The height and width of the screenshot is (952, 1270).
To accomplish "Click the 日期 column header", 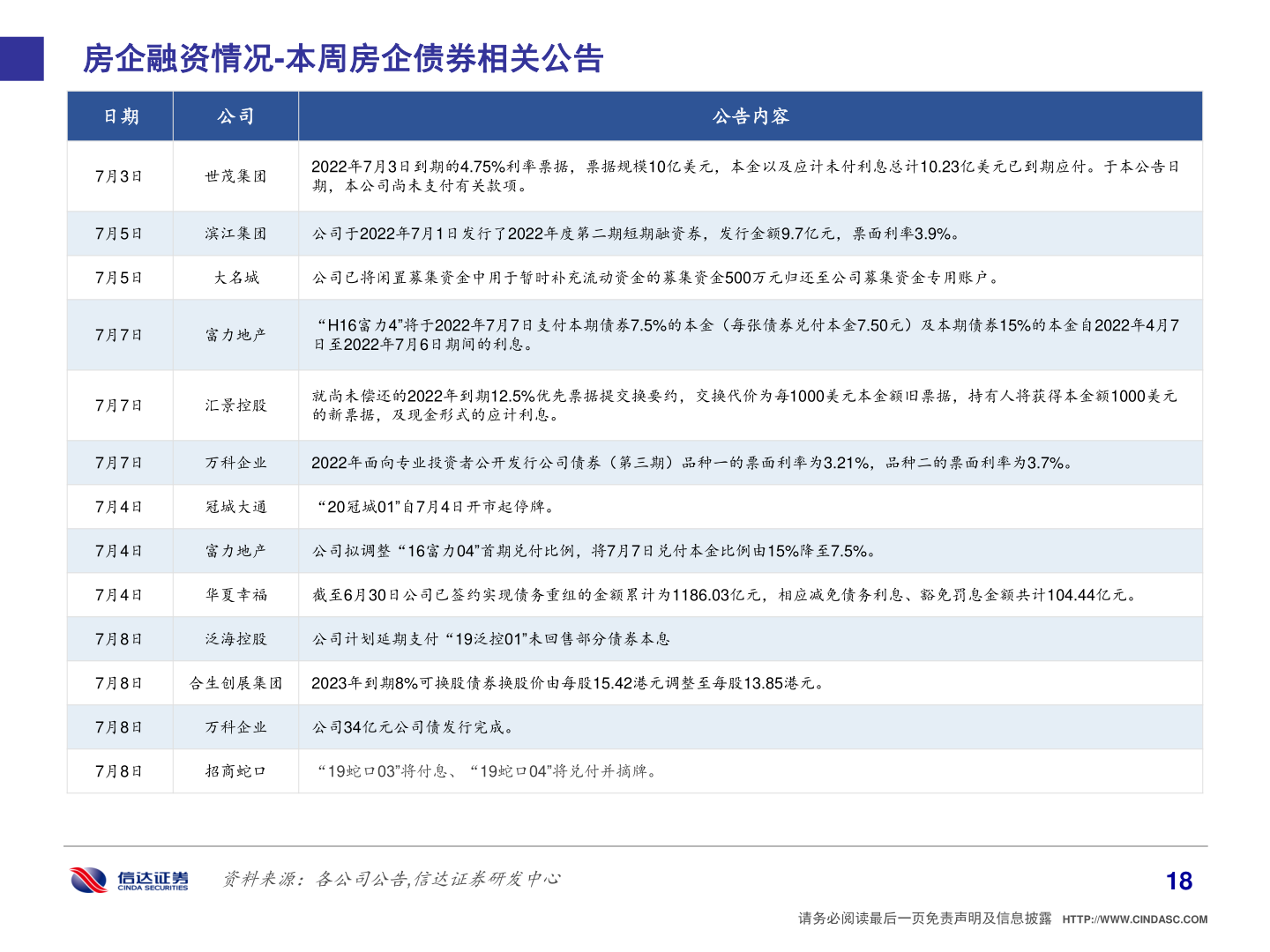I will pos(121,116).
